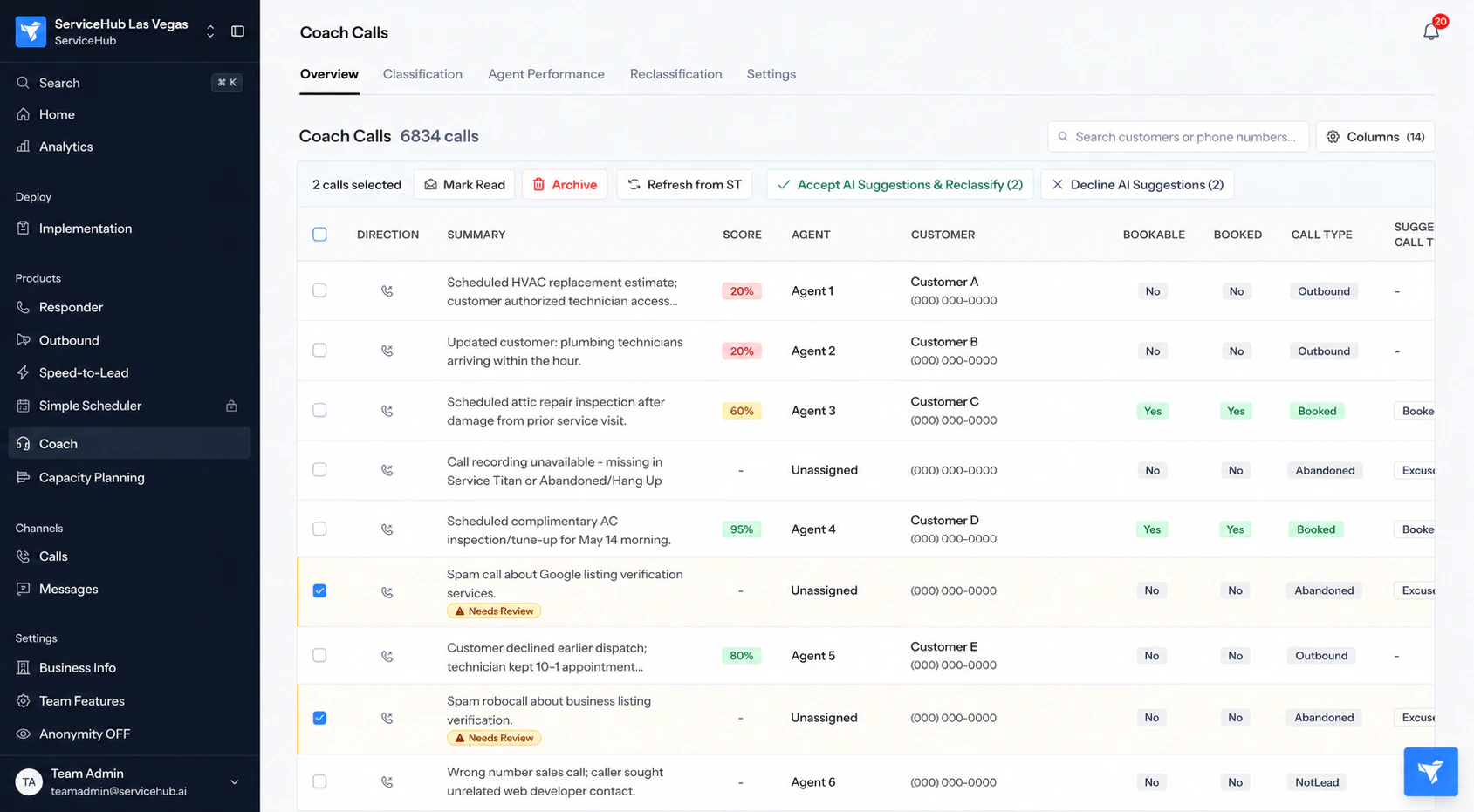Click the call direction icon for Customer A
Viewport: 1474px width, 812px height.
tap(387, 291)
